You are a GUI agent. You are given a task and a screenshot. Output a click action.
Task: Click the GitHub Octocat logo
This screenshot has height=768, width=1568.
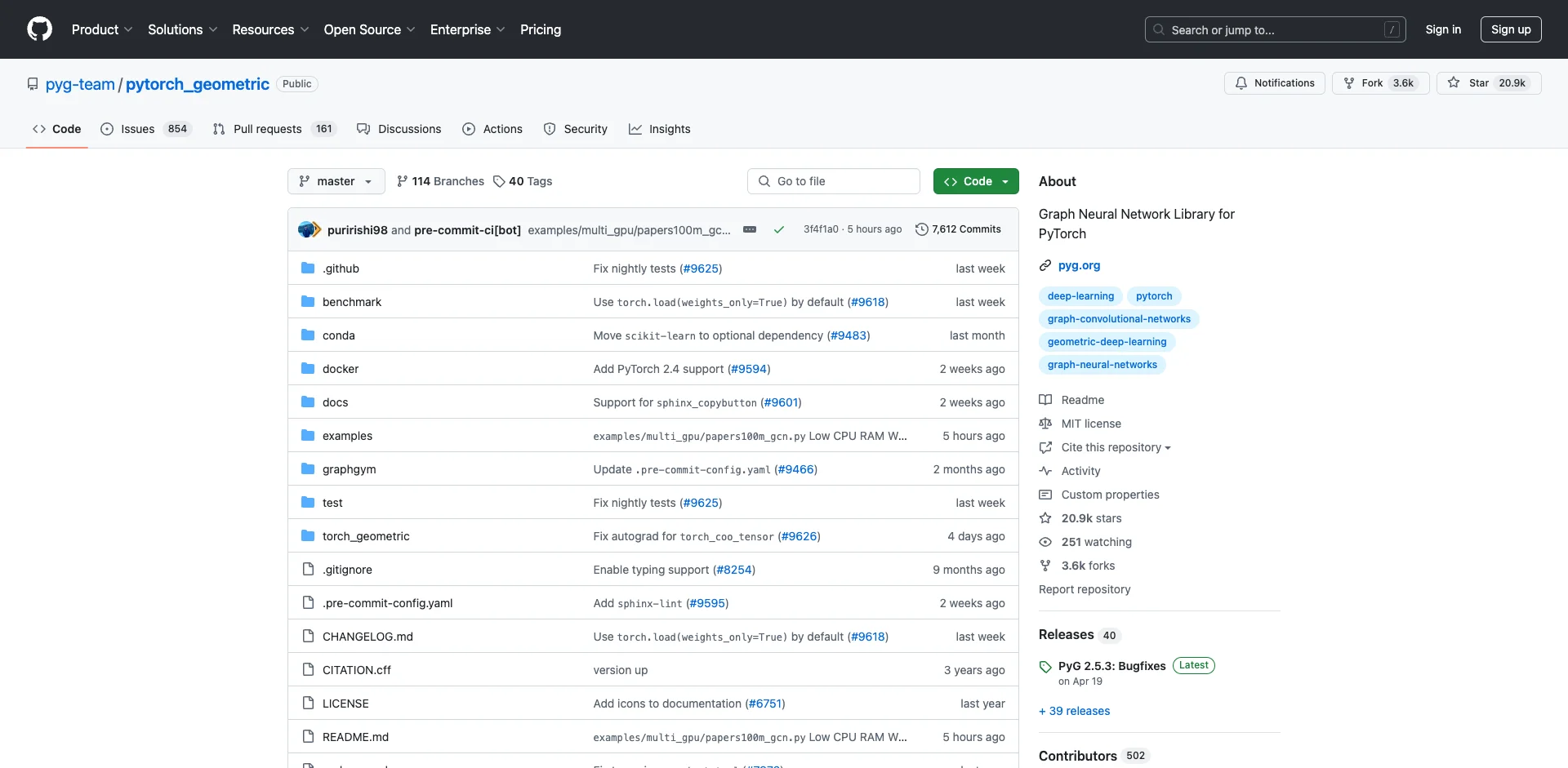[39, 29]
